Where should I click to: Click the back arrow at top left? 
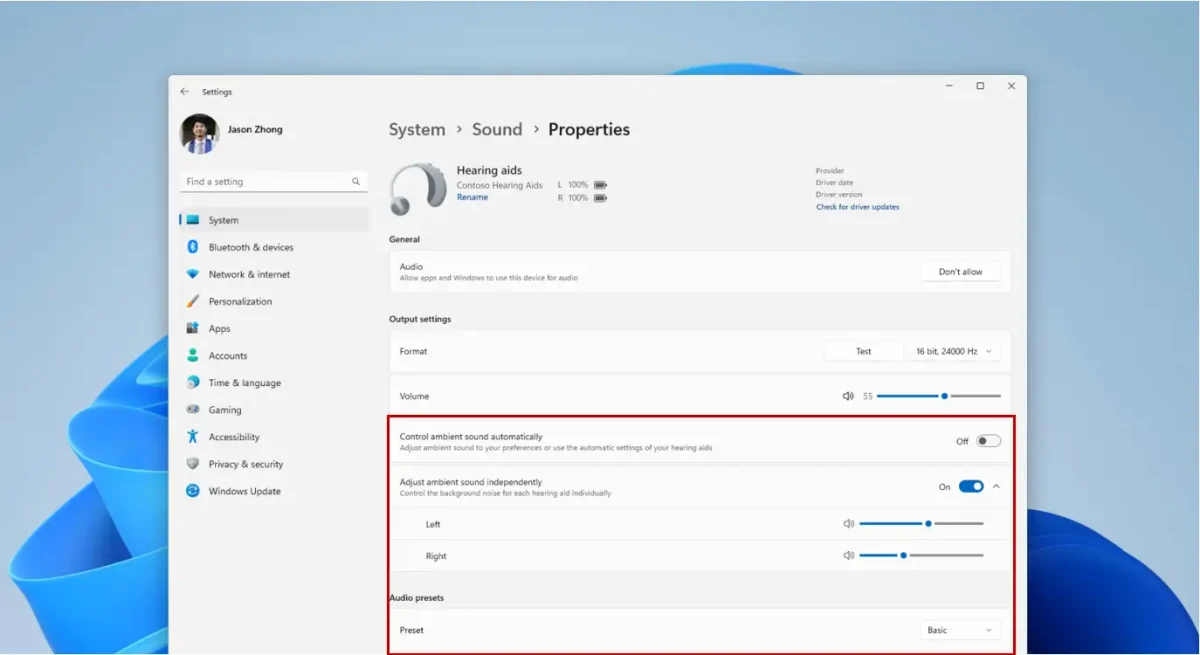coord(183,90)
